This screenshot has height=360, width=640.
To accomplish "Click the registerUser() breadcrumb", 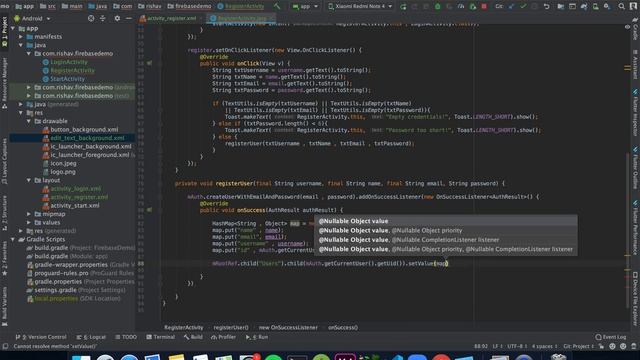I will [x=231, y=327].
